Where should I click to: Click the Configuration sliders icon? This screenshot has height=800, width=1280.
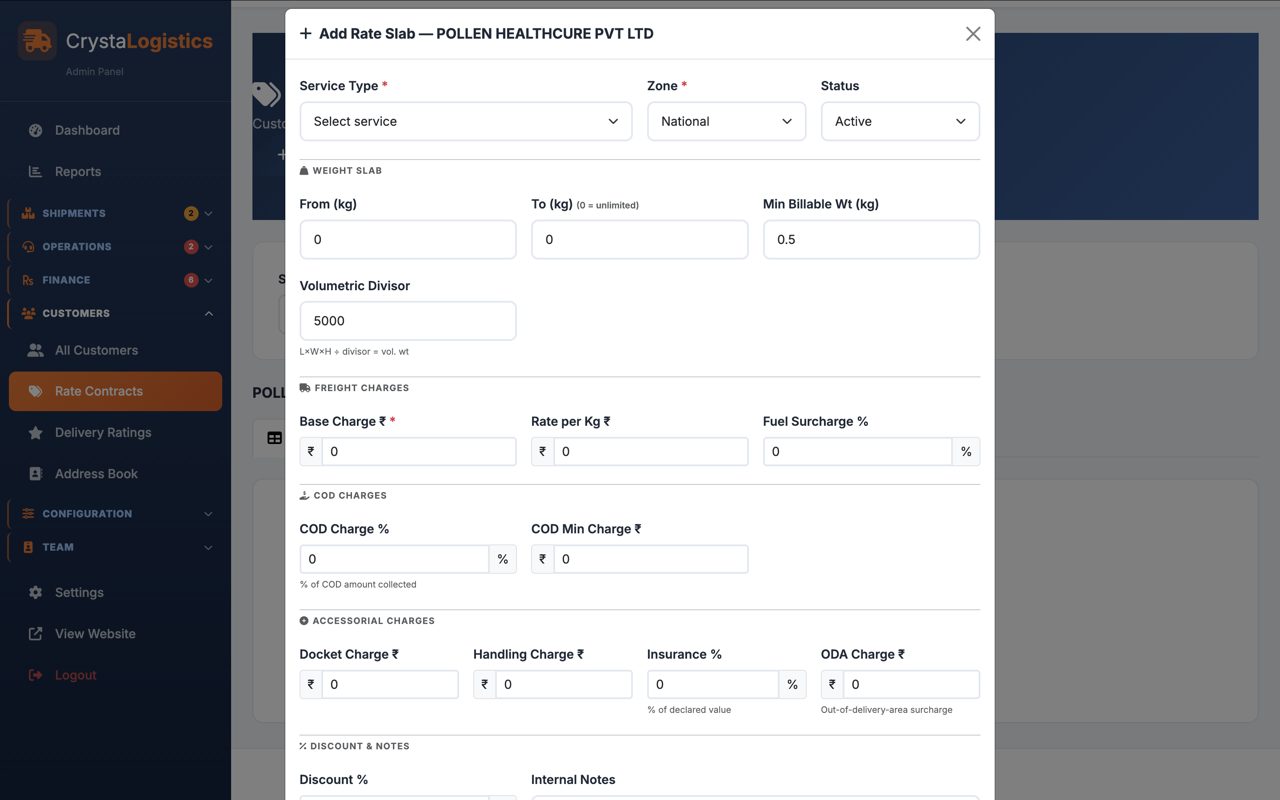[x=28, y=514]
